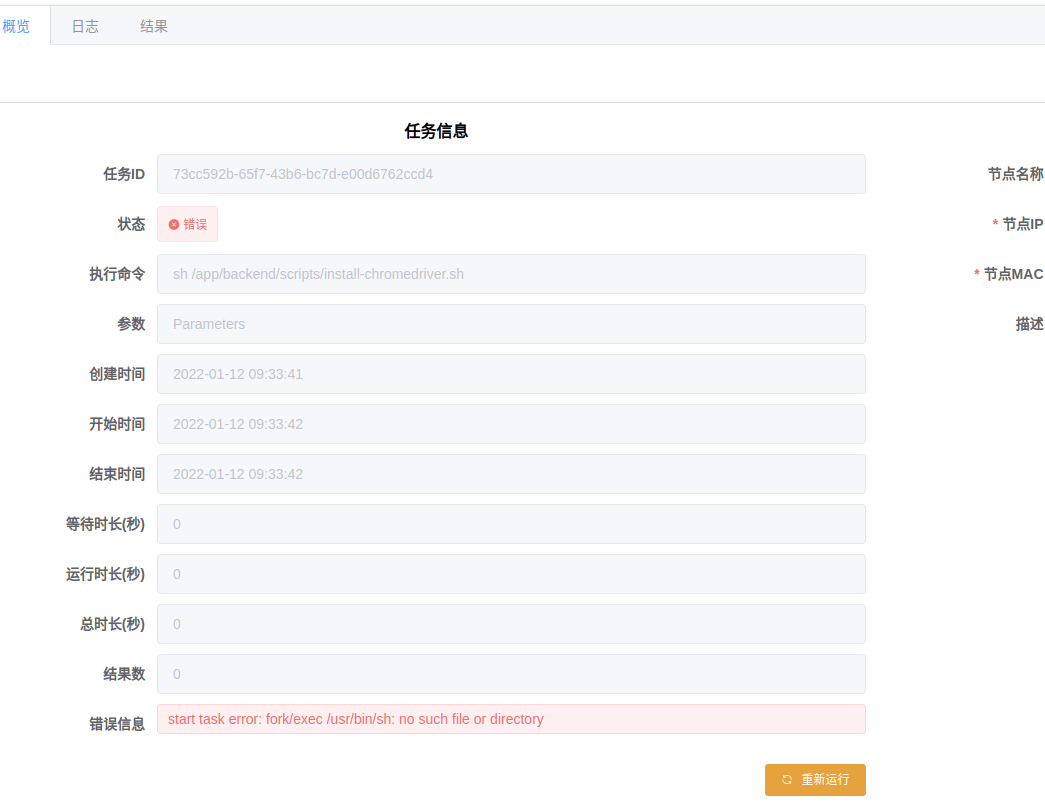
Task: Click the refresh icon in 重新运行 button
Action: point(787,779)
